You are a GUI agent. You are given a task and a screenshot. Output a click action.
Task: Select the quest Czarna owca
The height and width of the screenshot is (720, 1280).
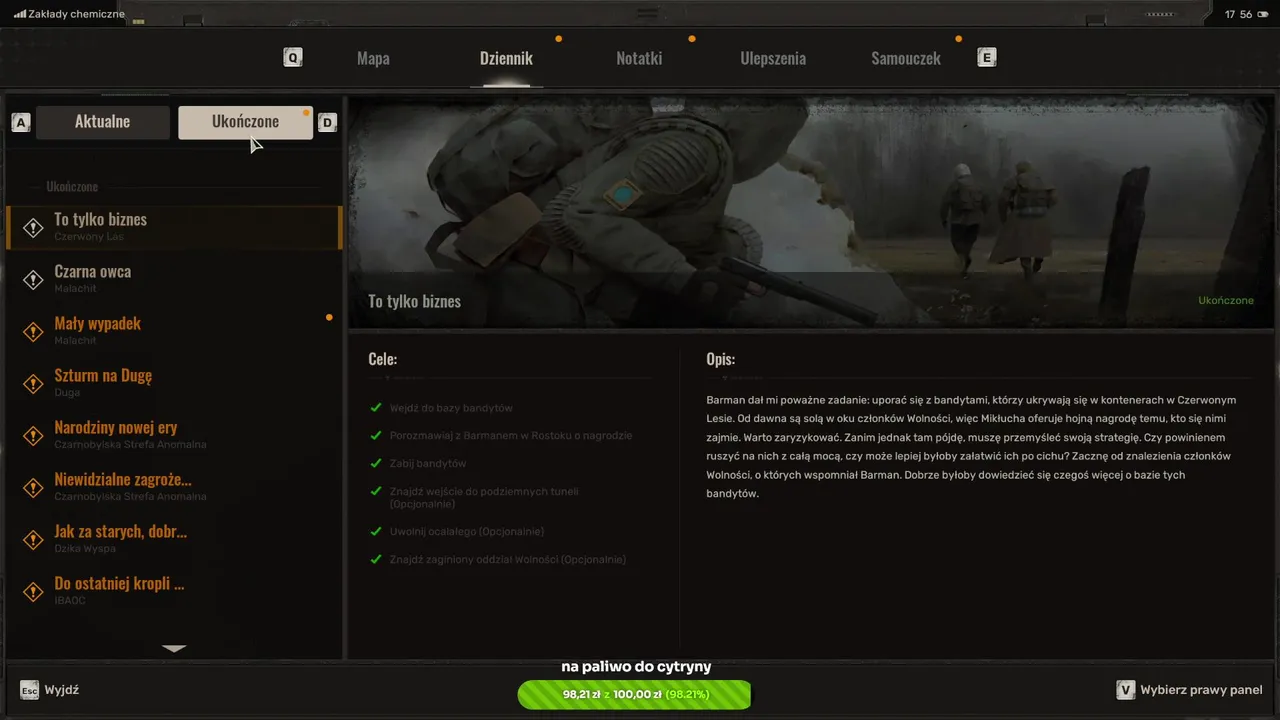click(x=174, y=279)
